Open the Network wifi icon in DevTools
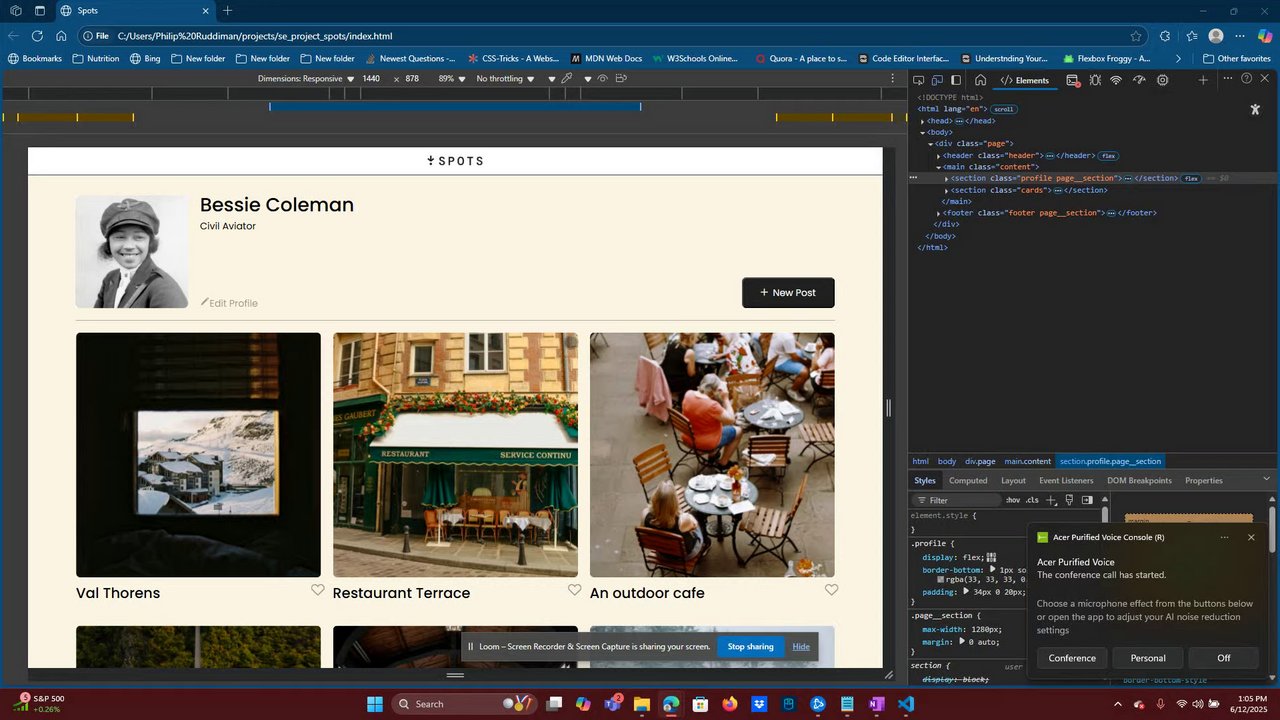Screen dimensions: 1280x720 tap(1116, 80)
